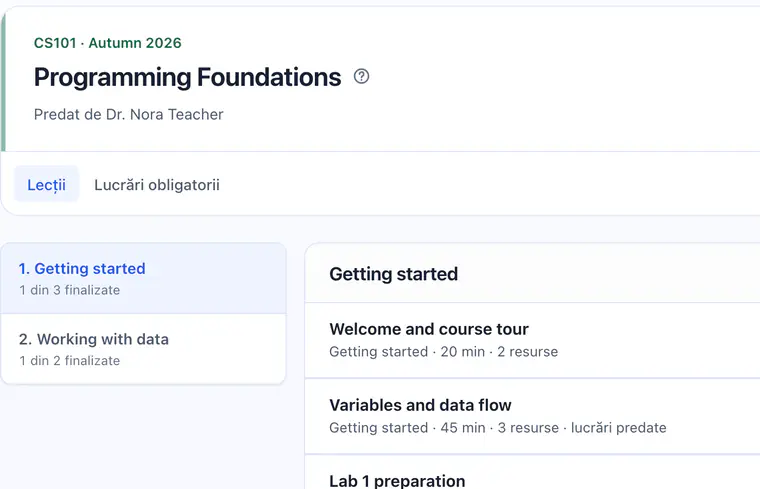760x489 pixels.
Task: Click the 45 min duration of Variables lesson
Action: [x=463, y=428]
